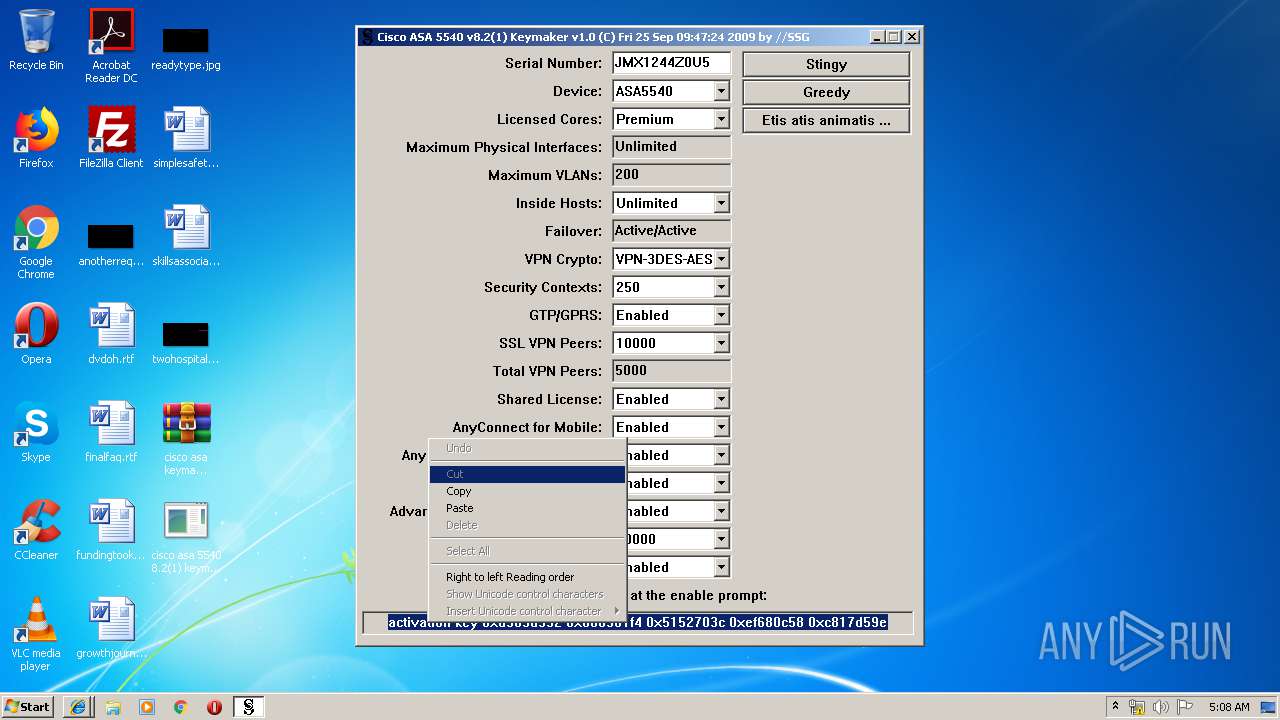Open the cisco asa keyma... archive

[x=186, y=439]
